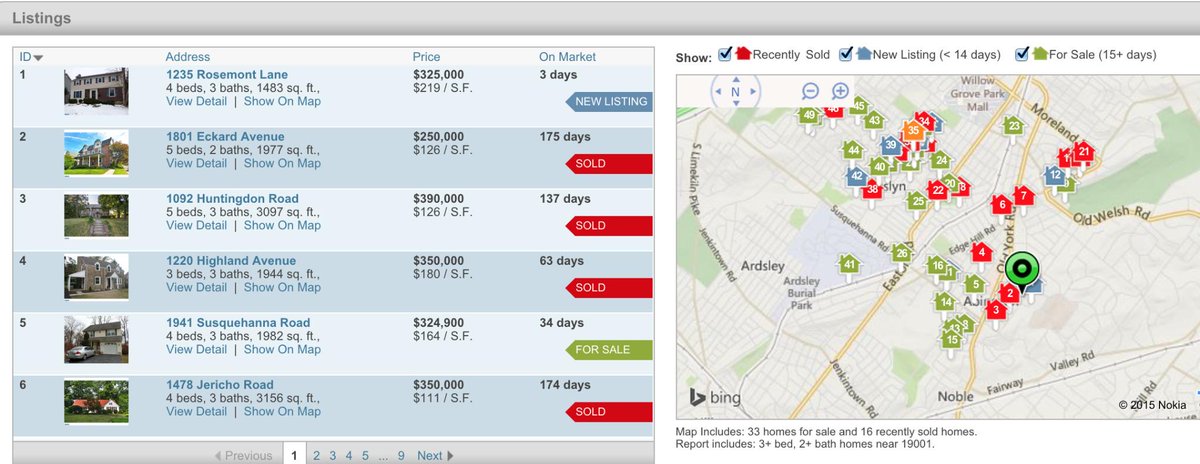Screen dimensions: 1200x464
Task: Go to page 2 of listings
Action: (316, 456)
